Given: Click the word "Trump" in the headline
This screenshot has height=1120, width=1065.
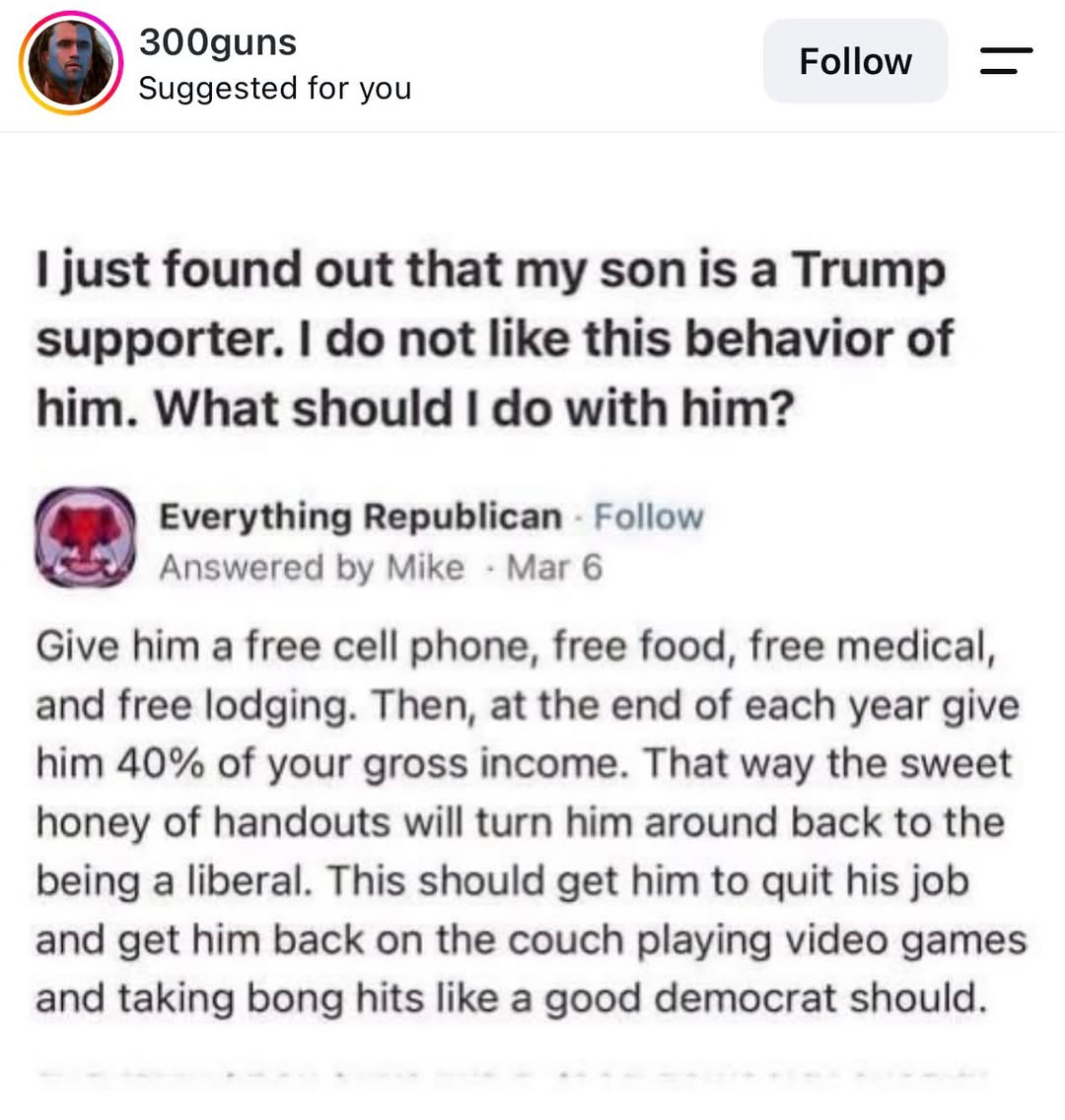Looking at the screenshot, I should point(870,269).
